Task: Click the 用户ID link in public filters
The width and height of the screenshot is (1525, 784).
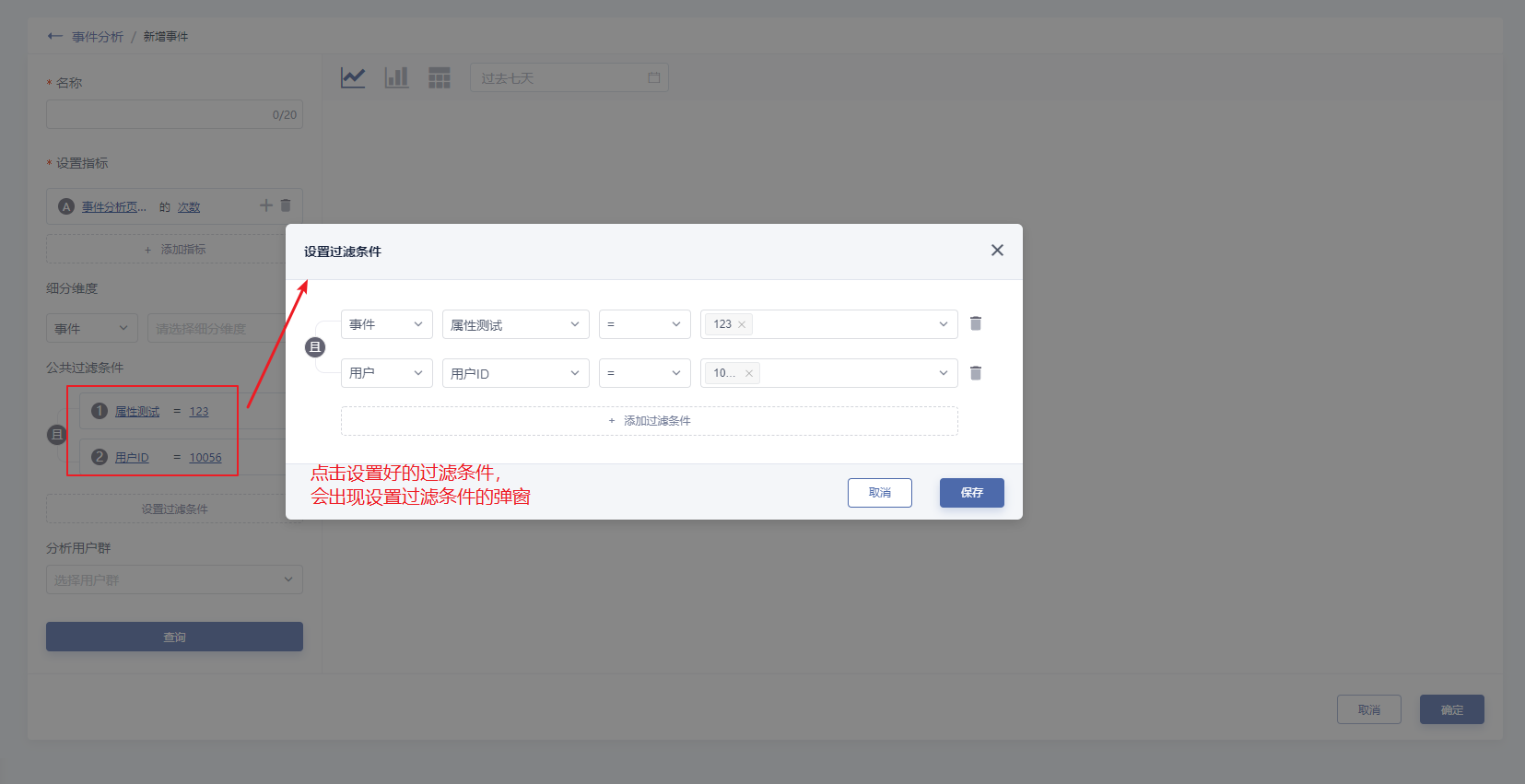Action: click(x=132, y=458)
